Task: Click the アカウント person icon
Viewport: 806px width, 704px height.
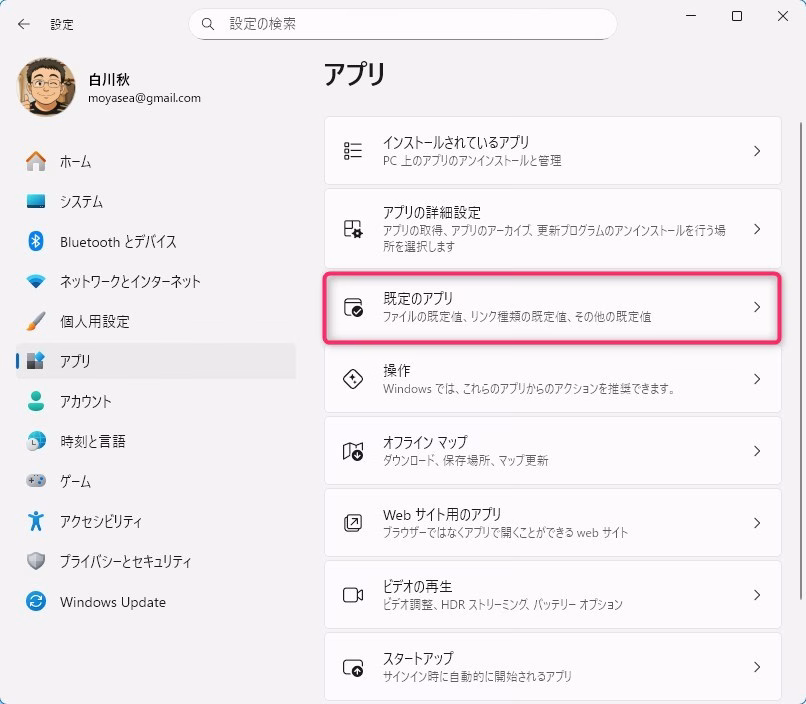Action: coord(36,401)
